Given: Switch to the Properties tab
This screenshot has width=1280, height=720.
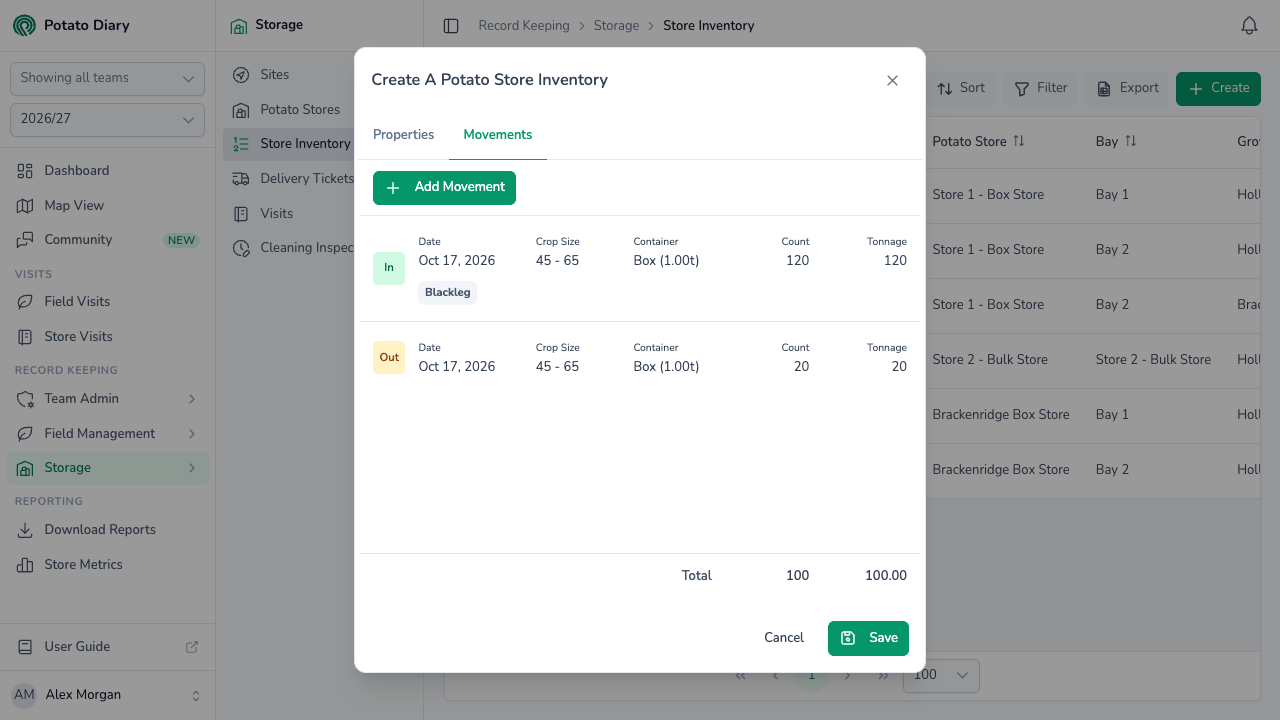Looking at the screenshot, I should coord(403,135).
